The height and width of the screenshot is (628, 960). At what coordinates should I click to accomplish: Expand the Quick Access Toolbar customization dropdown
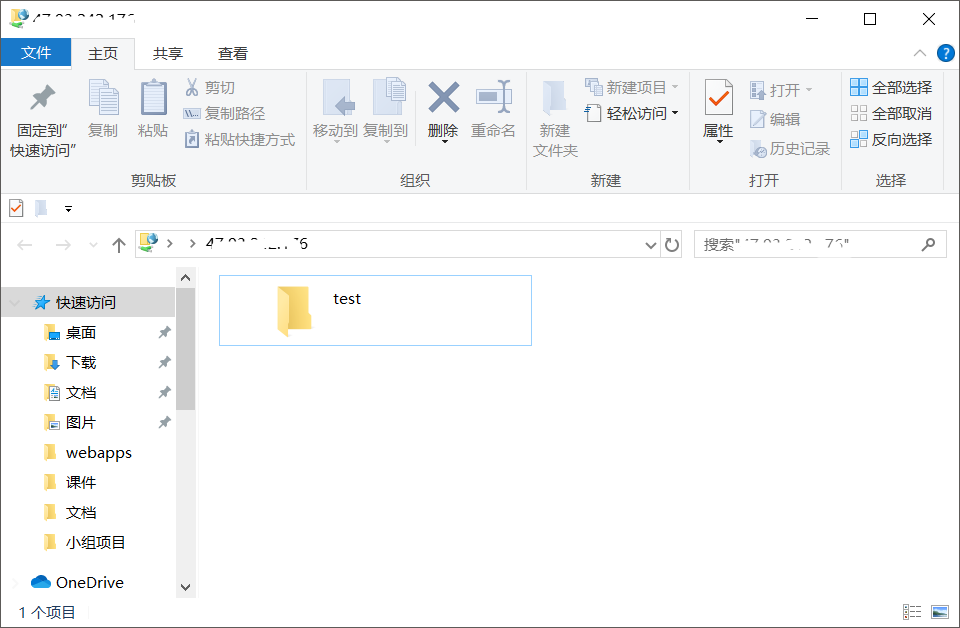pos(66,208)
